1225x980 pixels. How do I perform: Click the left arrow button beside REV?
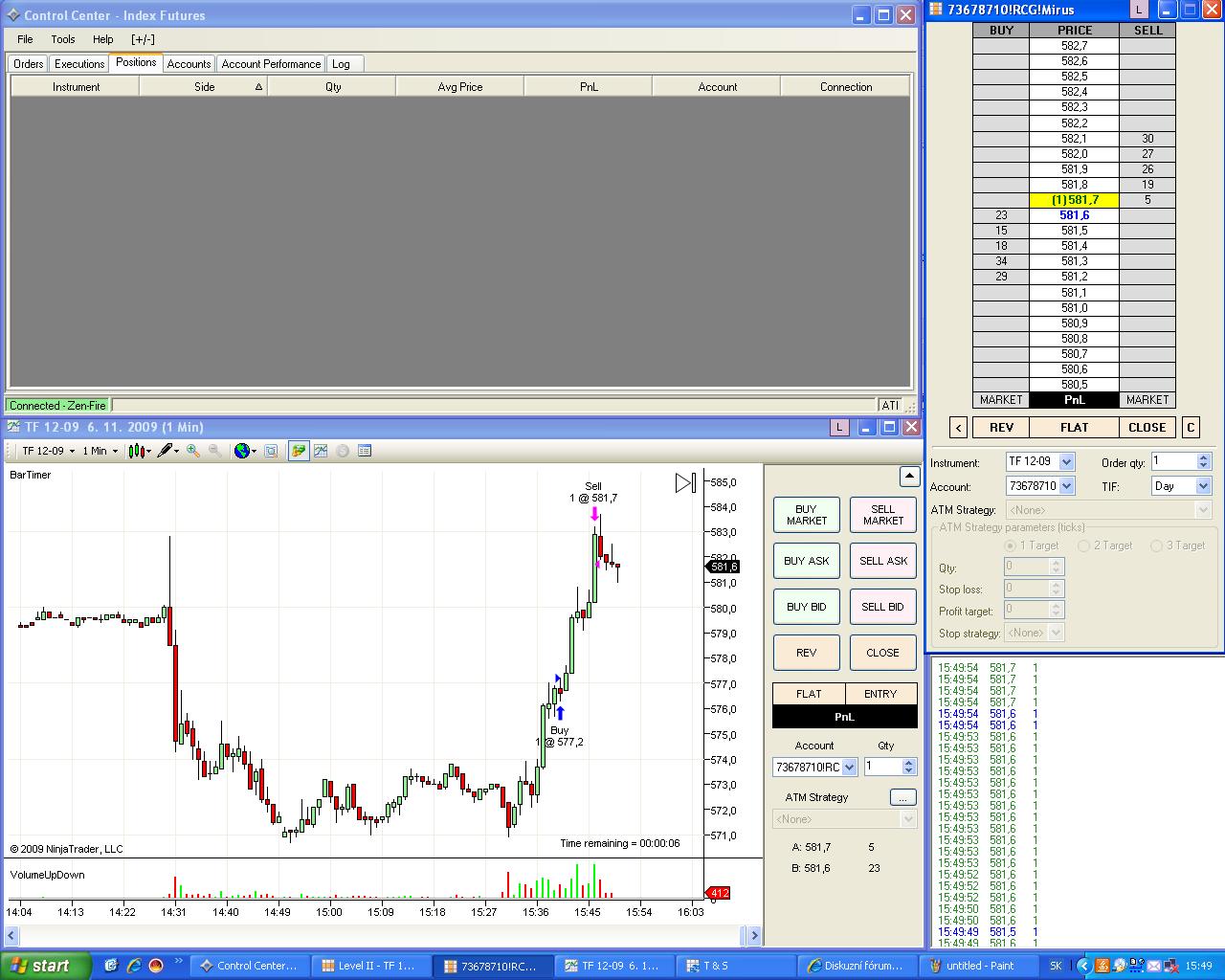coord(958,428)
